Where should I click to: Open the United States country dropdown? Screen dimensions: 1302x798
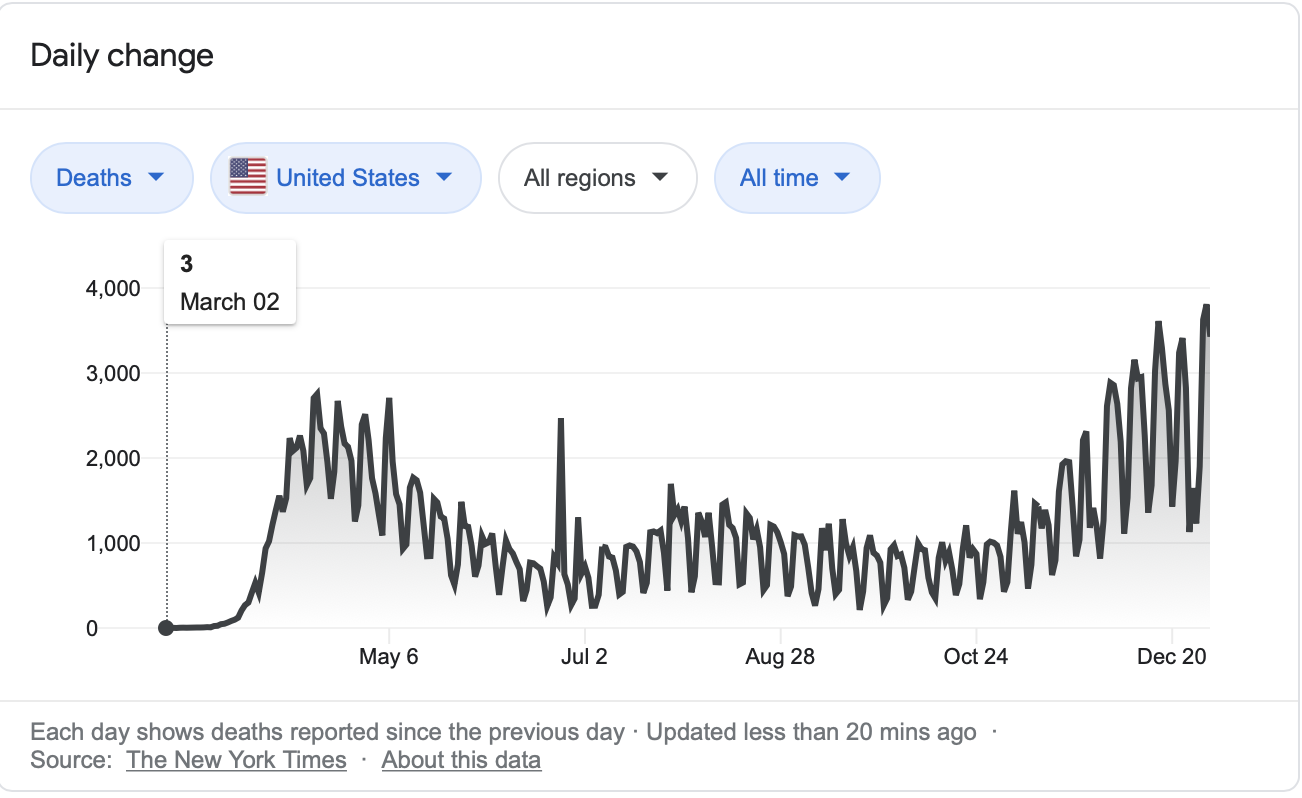click(346, 178)
